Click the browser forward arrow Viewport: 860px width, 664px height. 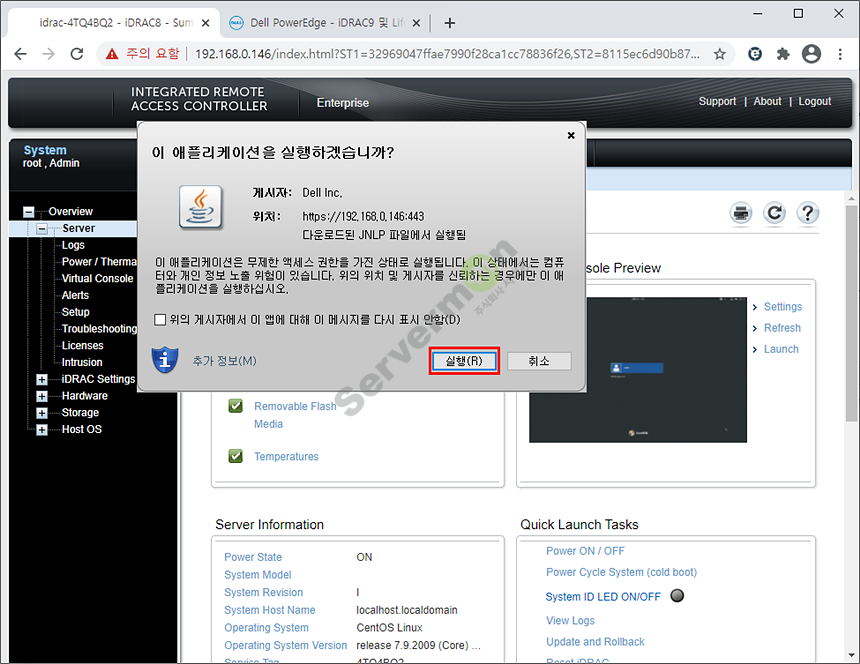48,54
